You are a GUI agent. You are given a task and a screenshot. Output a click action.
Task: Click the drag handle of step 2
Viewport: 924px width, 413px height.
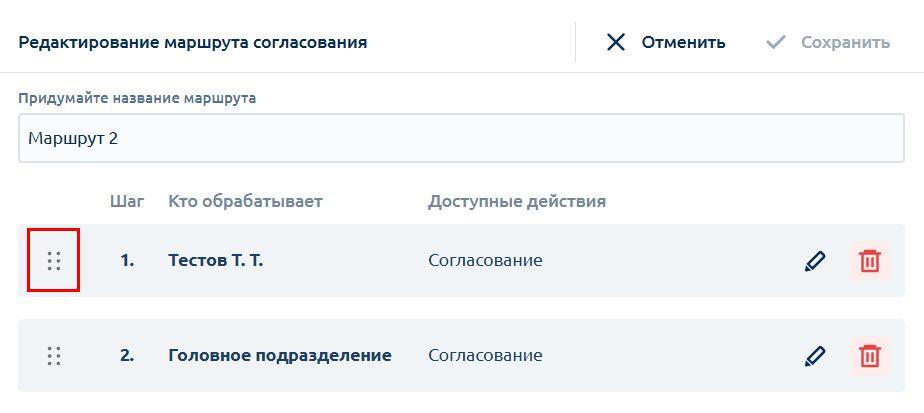pyautogui.click(x=54, y=356)
